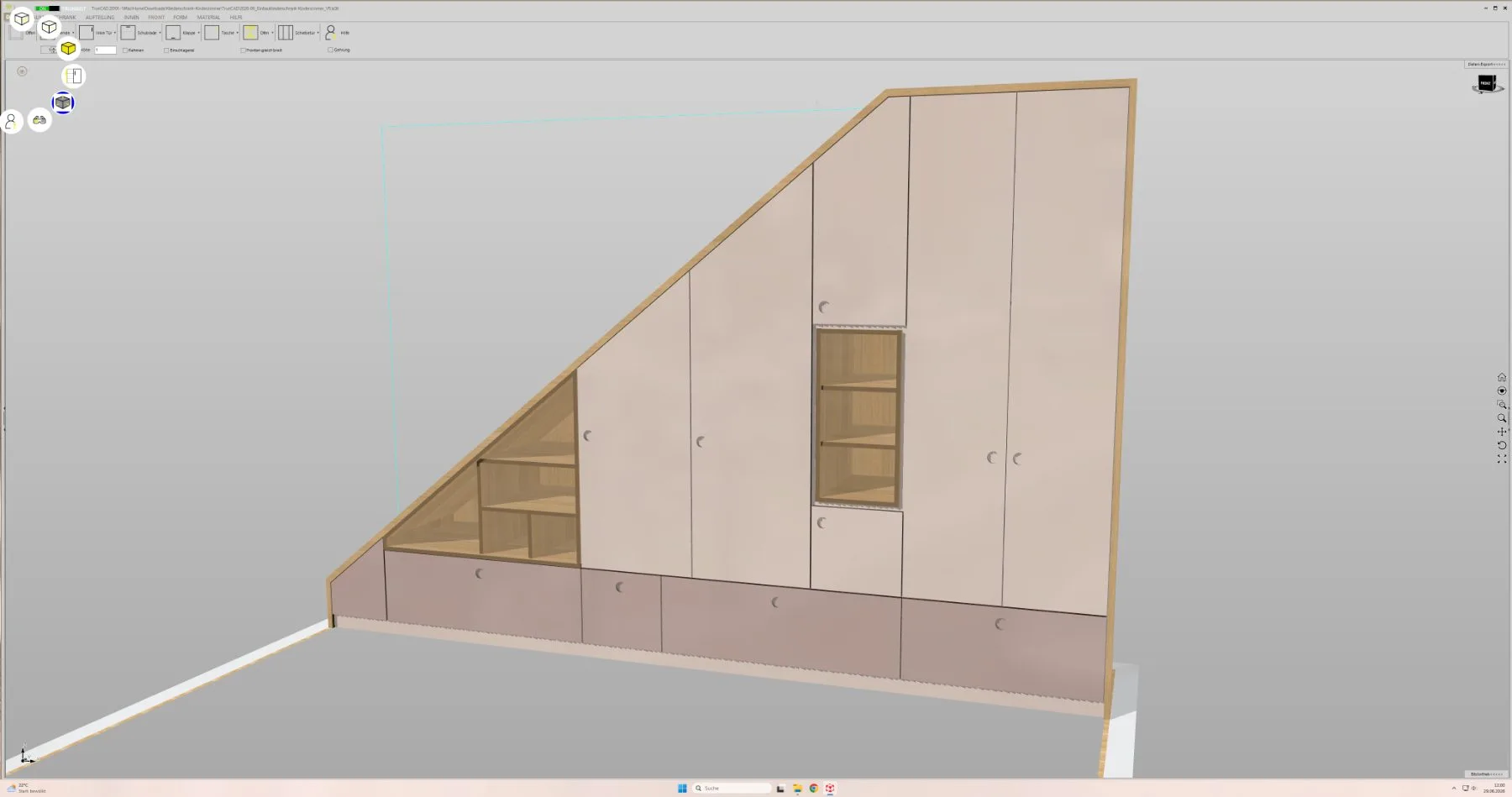Screen dimensions: 1512x797
Task: Click the cabinet with door circle icon
Action: coord(74,76)
